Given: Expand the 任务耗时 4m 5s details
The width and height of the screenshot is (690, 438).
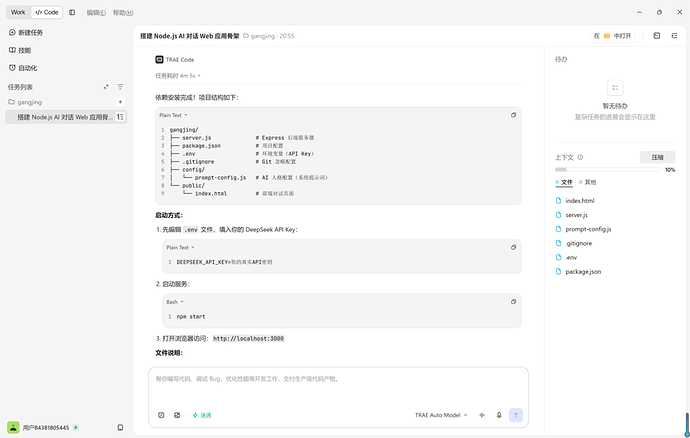Looking at the screenshot, I should click(x=178, y=76).
